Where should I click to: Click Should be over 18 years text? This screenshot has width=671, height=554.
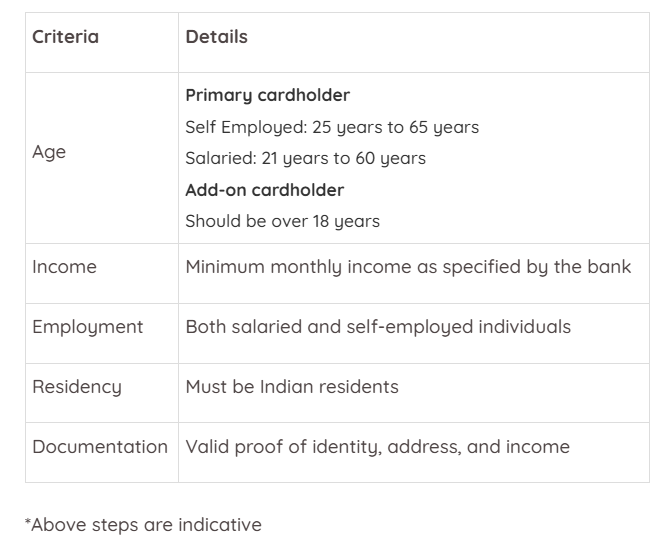tap(282, 221)
